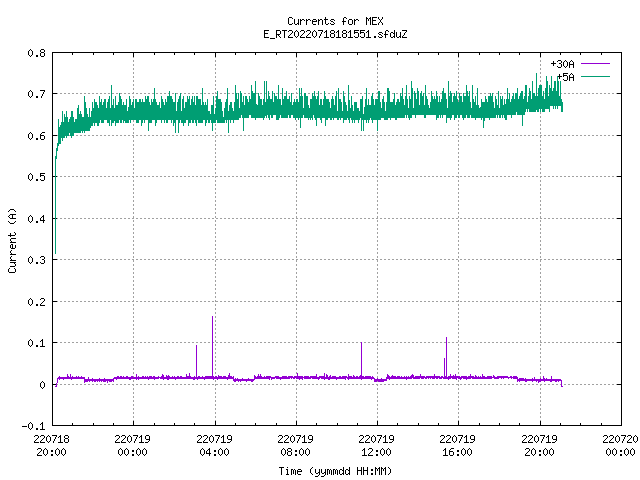Viewport: 640px width, 480px height.
Task: Click the 220720 00:00 x-axis tick label
Action: point(620,446)
